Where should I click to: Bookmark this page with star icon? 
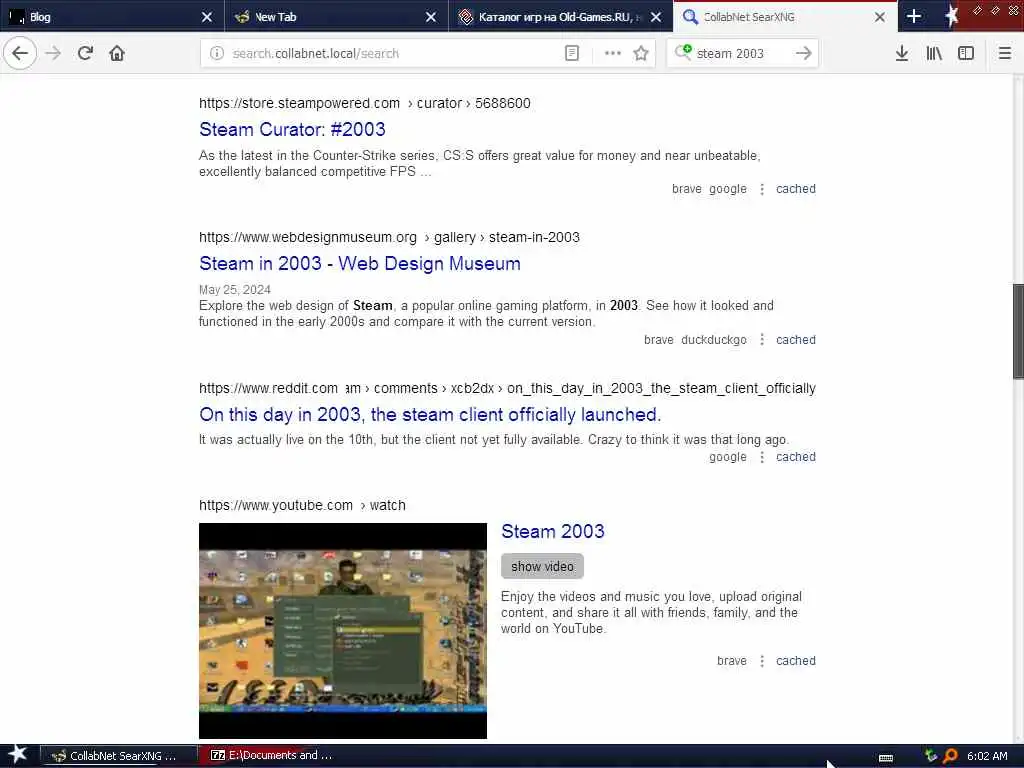pyautogui.click(x=641, y=53)
